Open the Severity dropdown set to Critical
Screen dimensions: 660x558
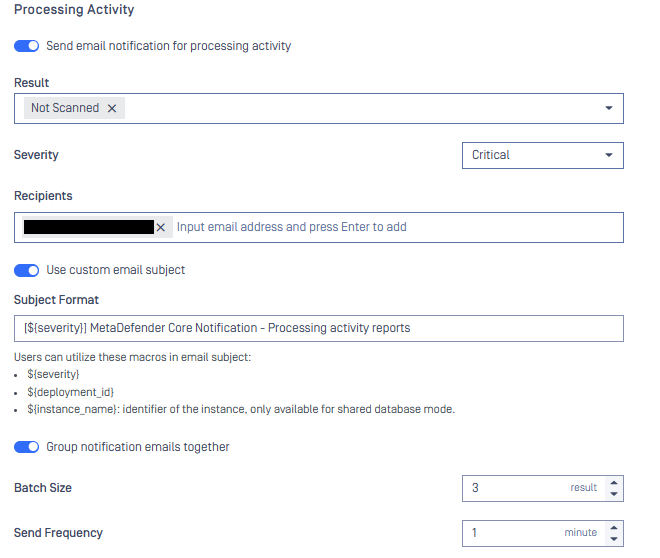pos(542,155)
